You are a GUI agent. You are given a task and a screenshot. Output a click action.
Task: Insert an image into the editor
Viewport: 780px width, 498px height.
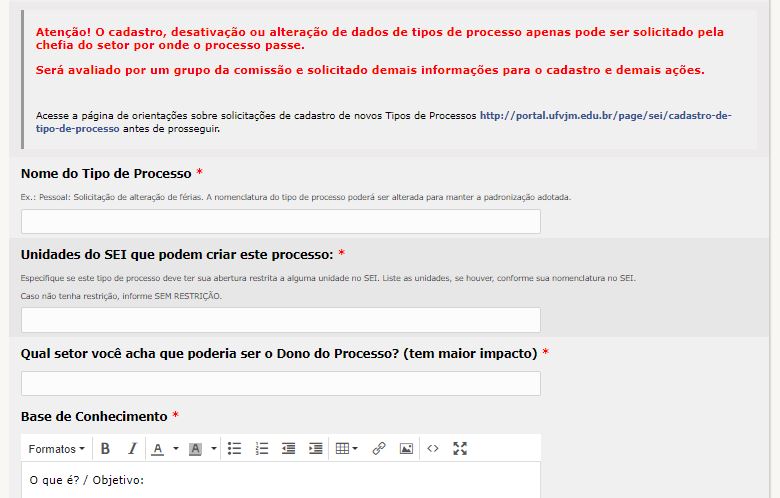406,449
